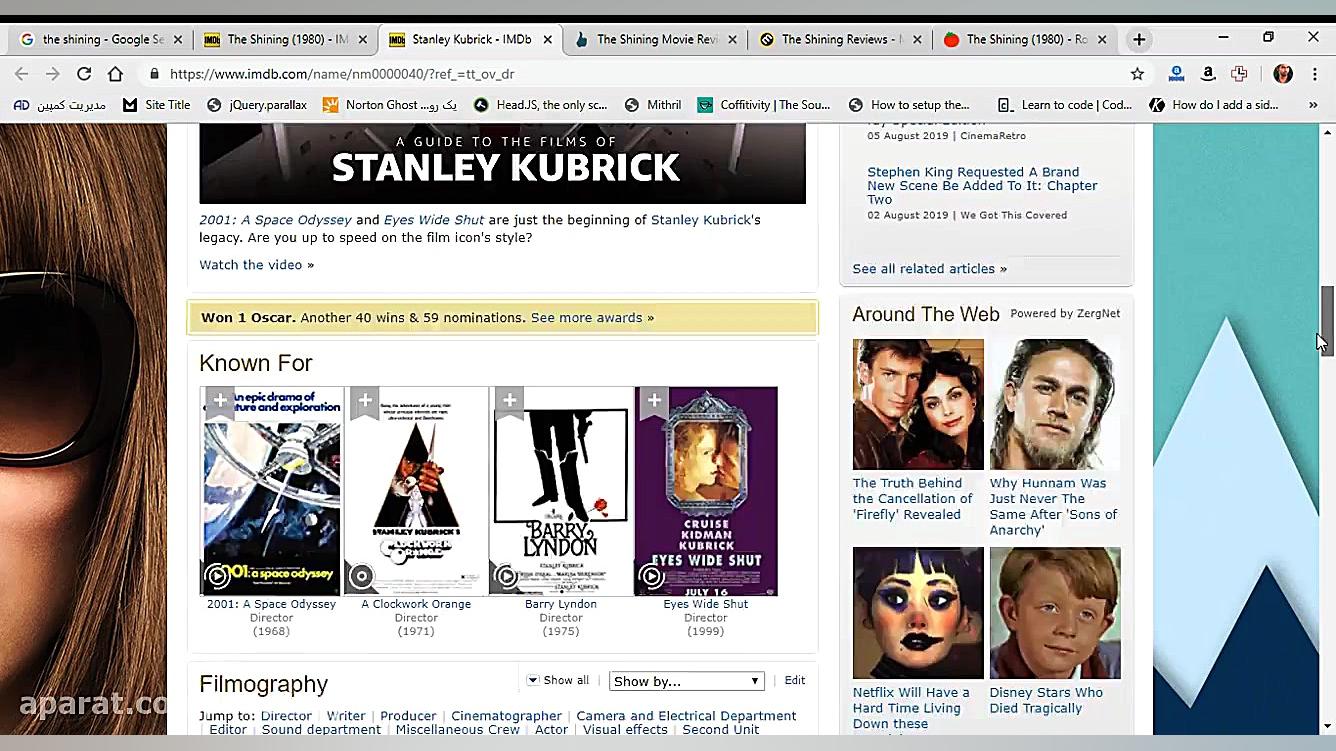Open the Chrome menu

tap(1313, 74)
